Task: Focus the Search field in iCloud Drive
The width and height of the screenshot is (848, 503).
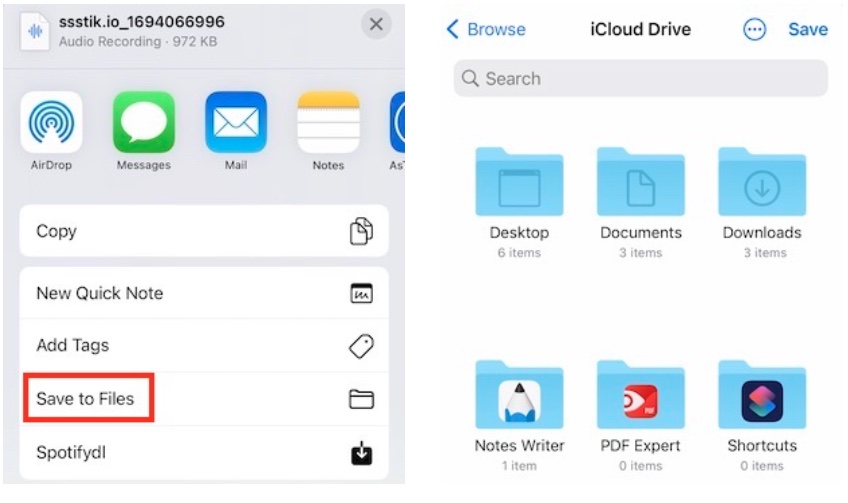Action: [640, 78]
